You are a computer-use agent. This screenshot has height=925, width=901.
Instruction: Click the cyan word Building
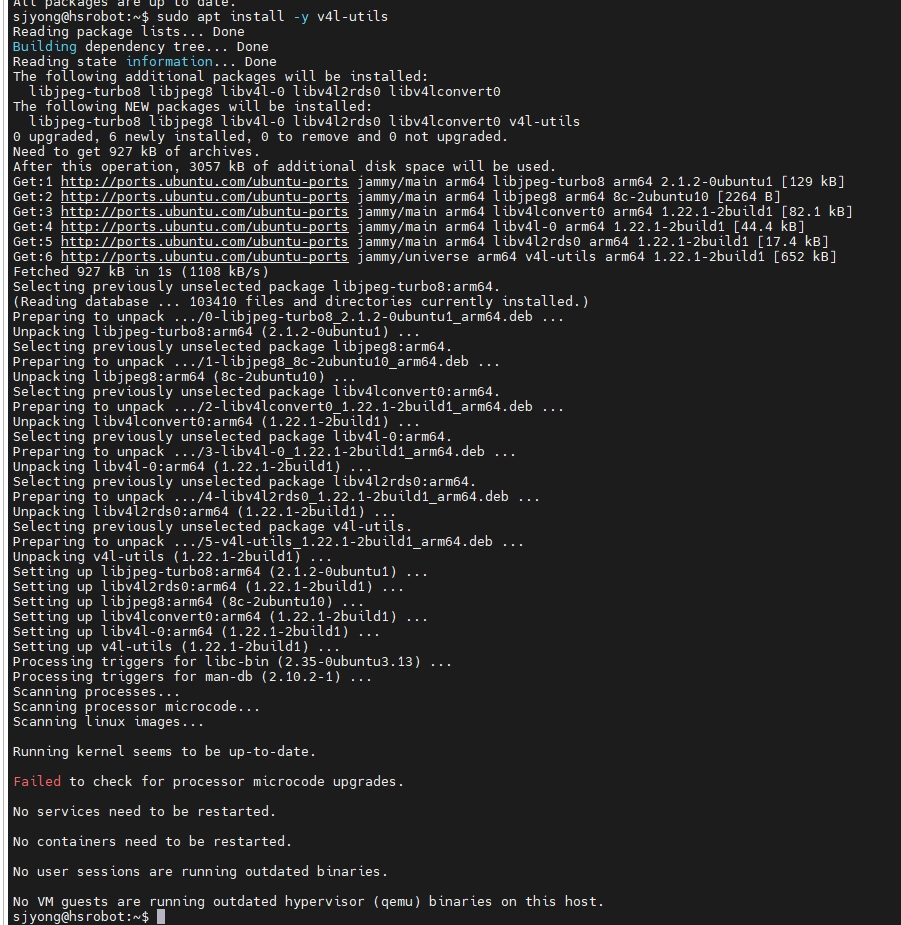click(45, 47)
